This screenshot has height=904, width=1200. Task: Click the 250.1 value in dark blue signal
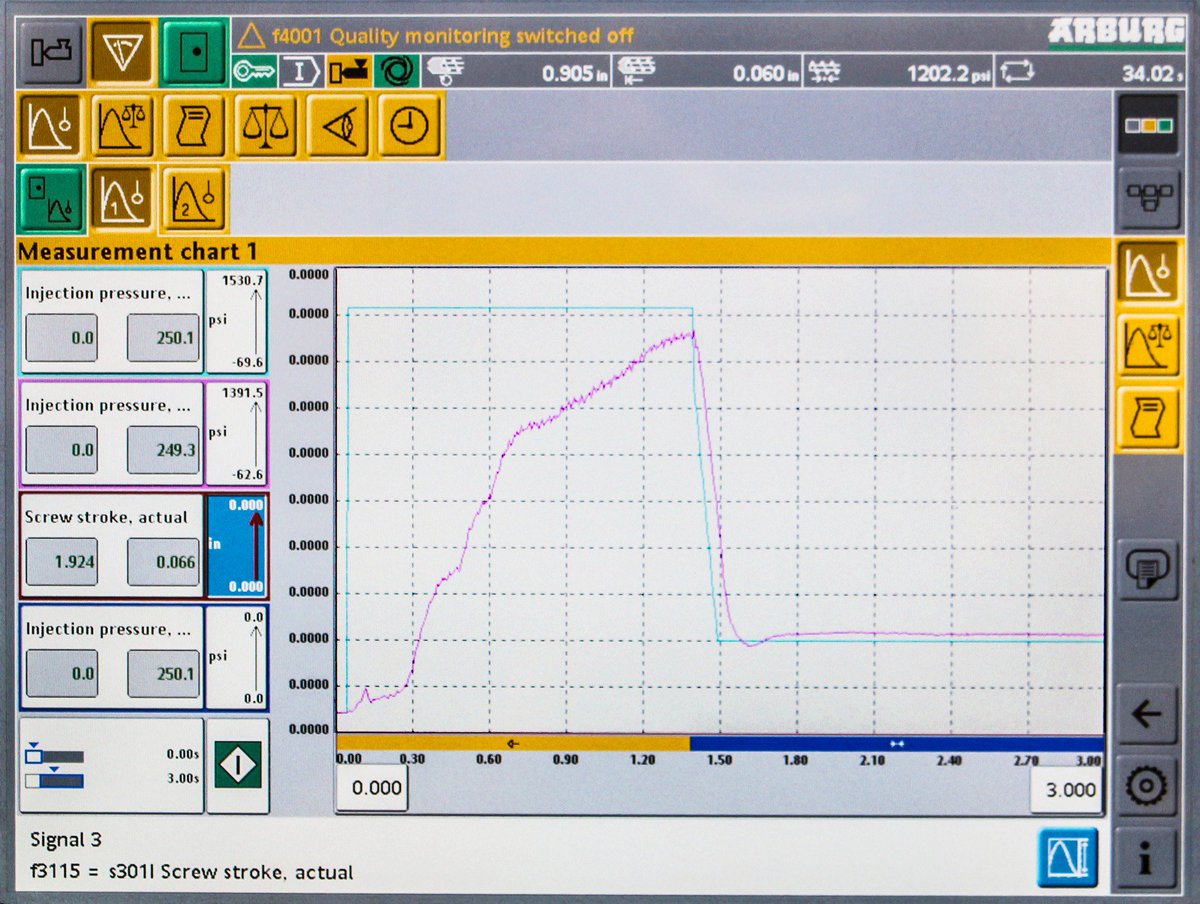(163, 674)
